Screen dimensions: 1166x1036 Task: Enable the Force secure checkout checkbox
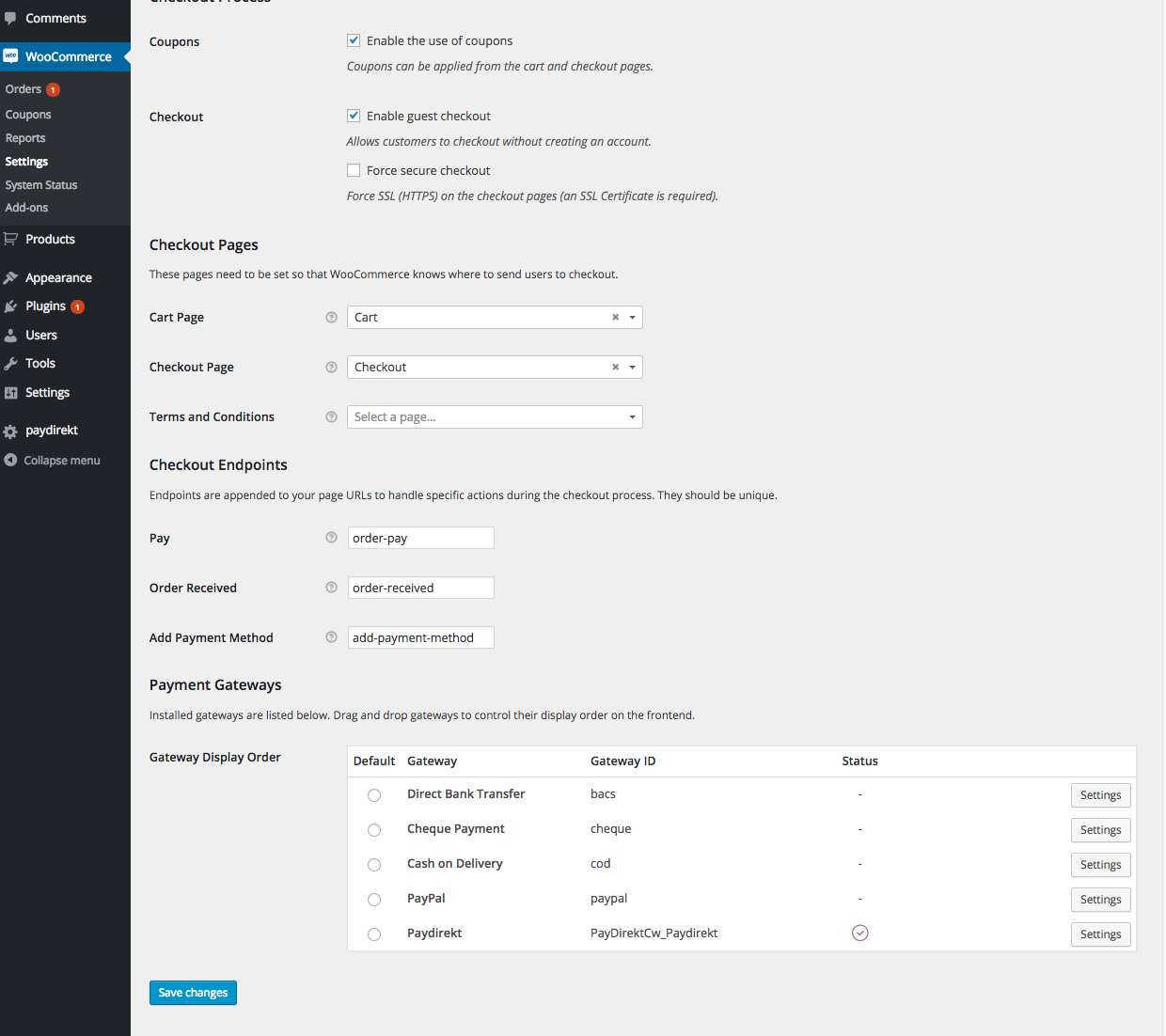click(354, 170)
